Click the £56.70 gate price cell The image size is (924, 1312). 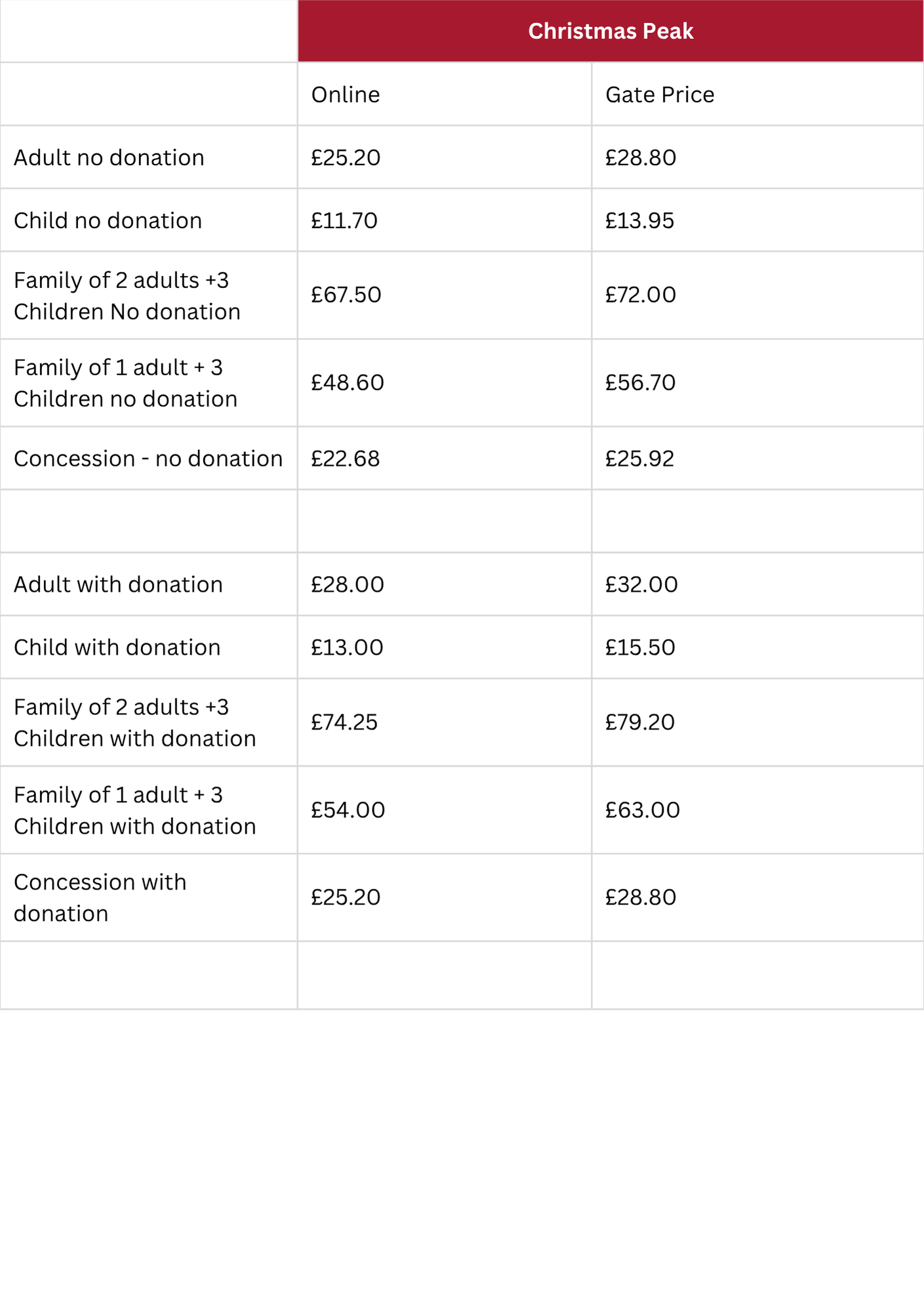(x=640, y=383)
